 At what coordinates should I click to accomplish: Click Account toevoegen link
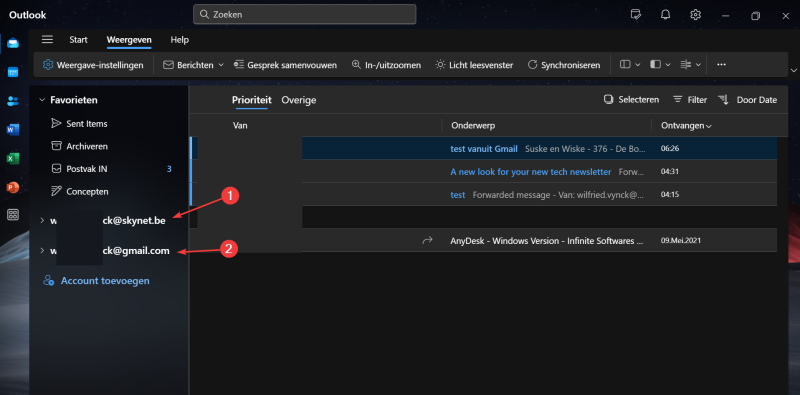point(96,281)
